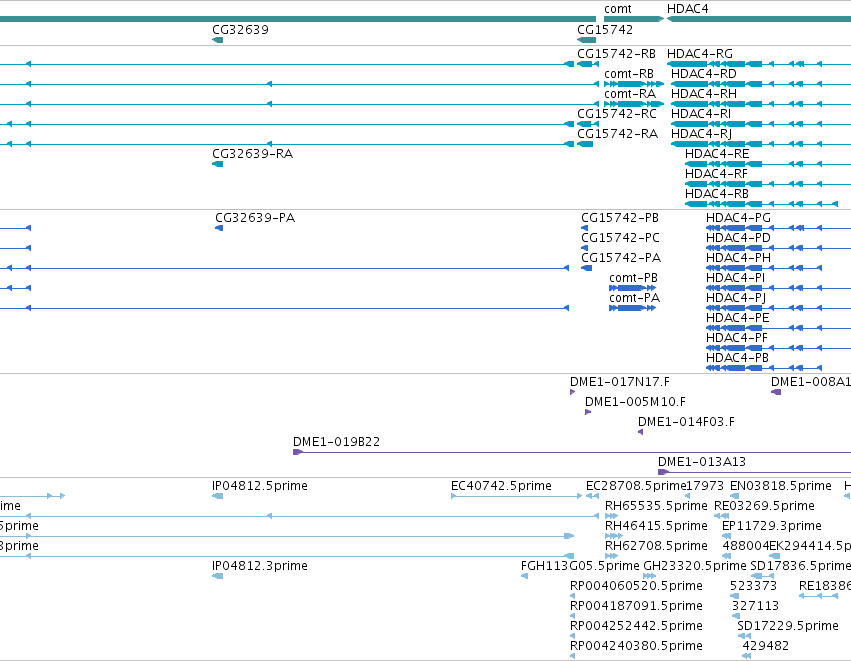Click the CG32639 gene label
The image size is (851, 661).
tap(240, 30)
